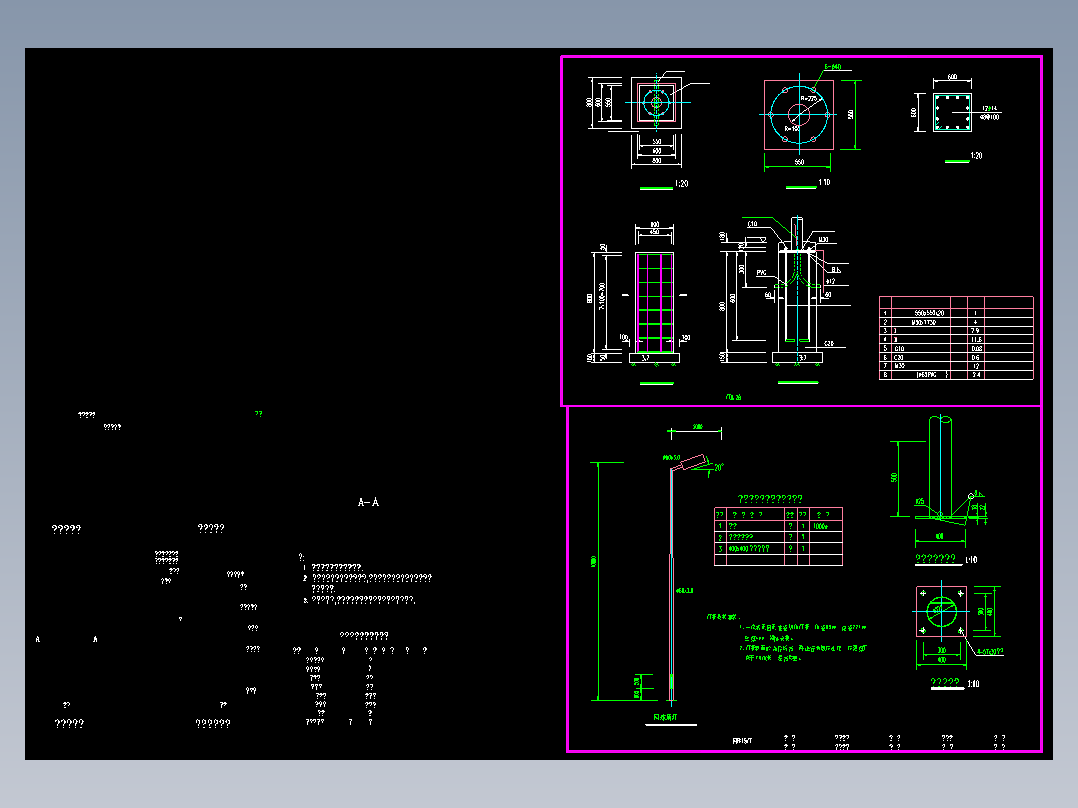Select the parts table row containing C20
The image size is (1078, 808).
956,358
